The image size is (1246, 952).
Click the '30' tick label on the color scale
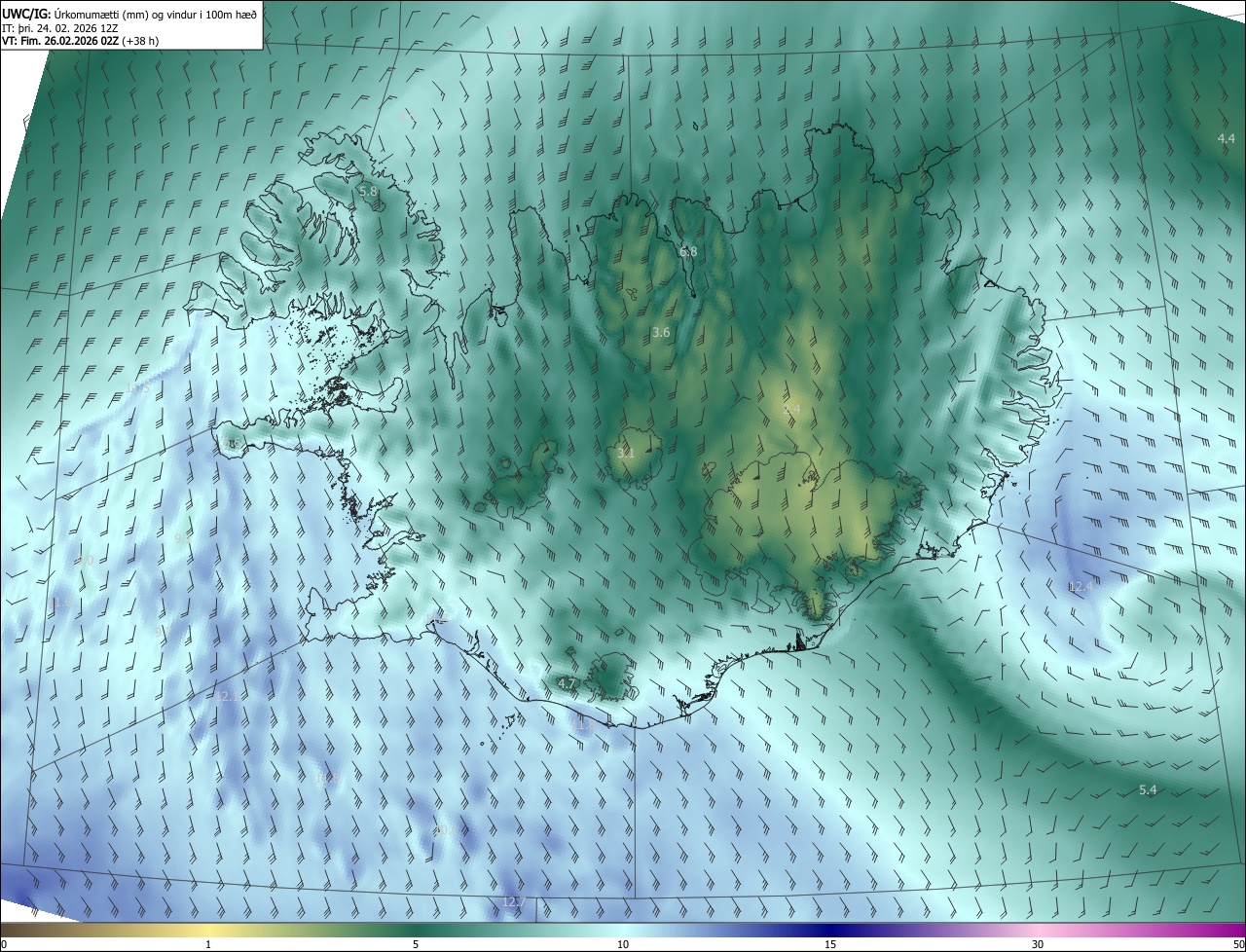1038,945
